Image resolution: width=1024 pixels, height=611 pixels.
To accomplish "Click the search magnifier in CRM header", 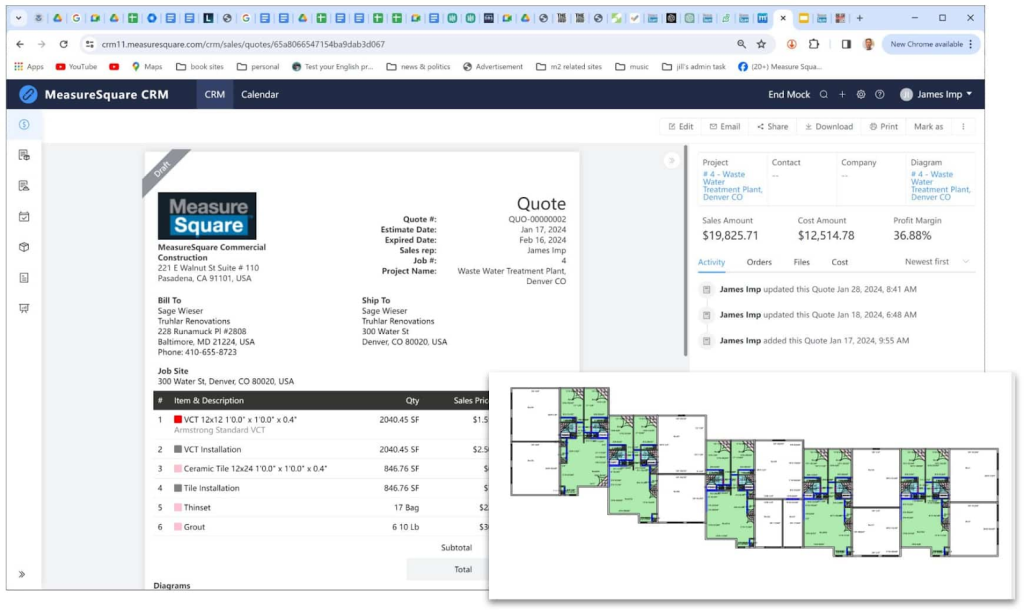I will point(824,94).
